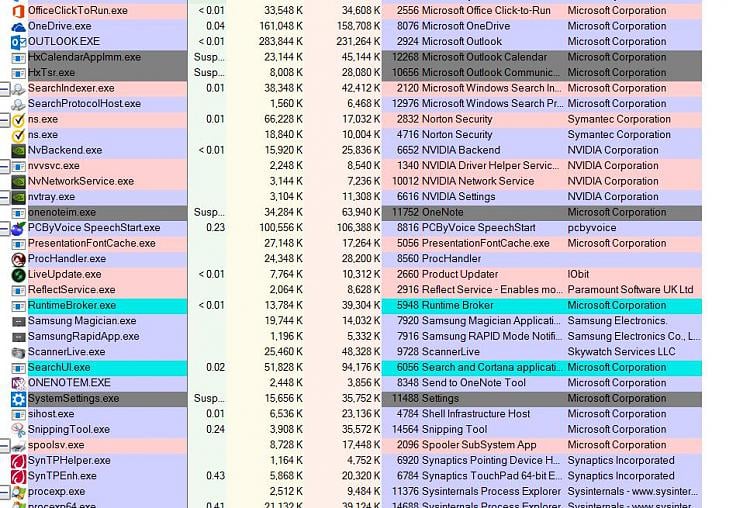The height and width of the screenshot is (508, 750).
Task: Click the CPU value '0.43' for SynTPEnh.exe
Action: click(215, 476)
